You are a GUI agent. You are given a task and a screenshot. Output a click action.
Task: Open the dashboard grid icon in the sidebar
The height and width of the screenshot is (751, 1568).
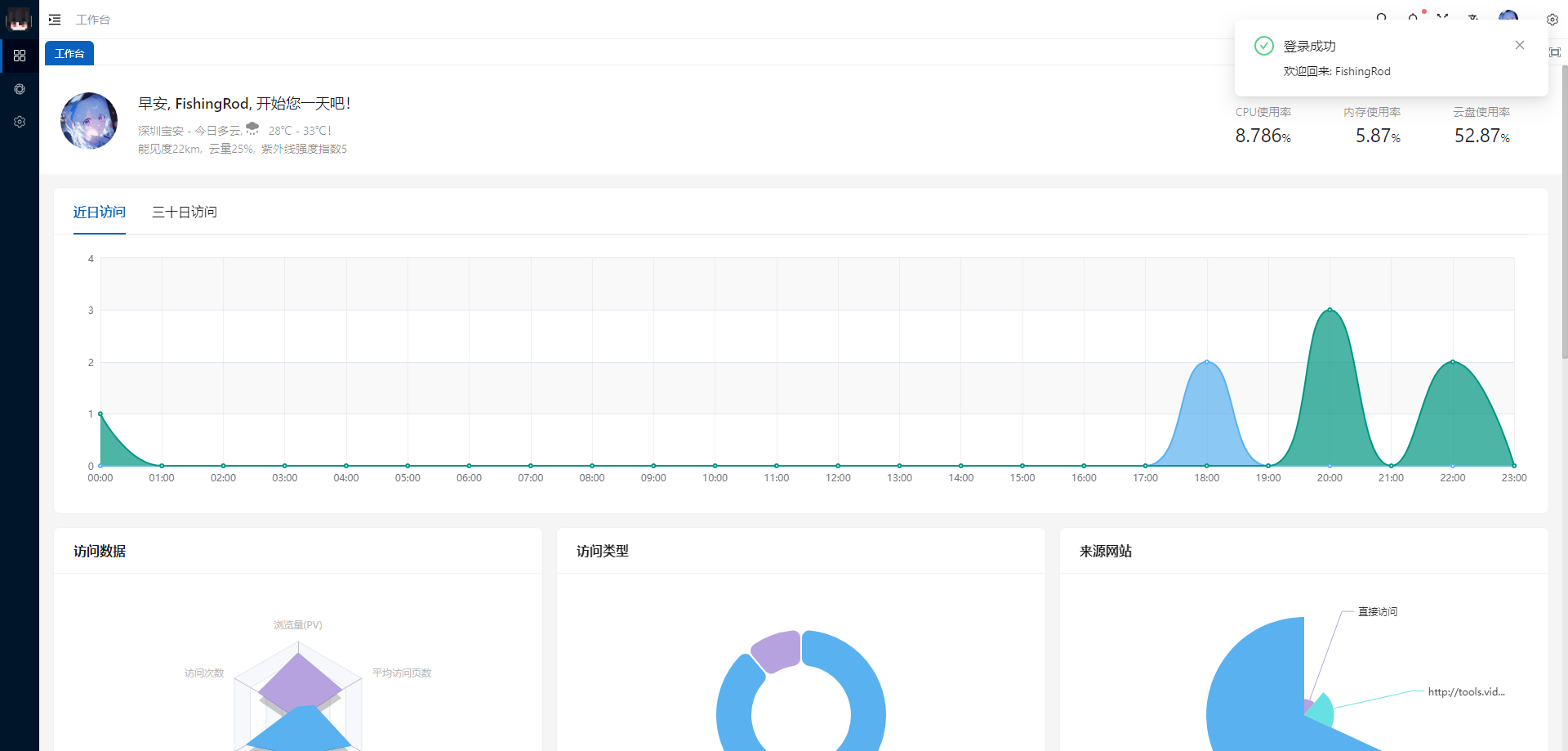(20, 56)
